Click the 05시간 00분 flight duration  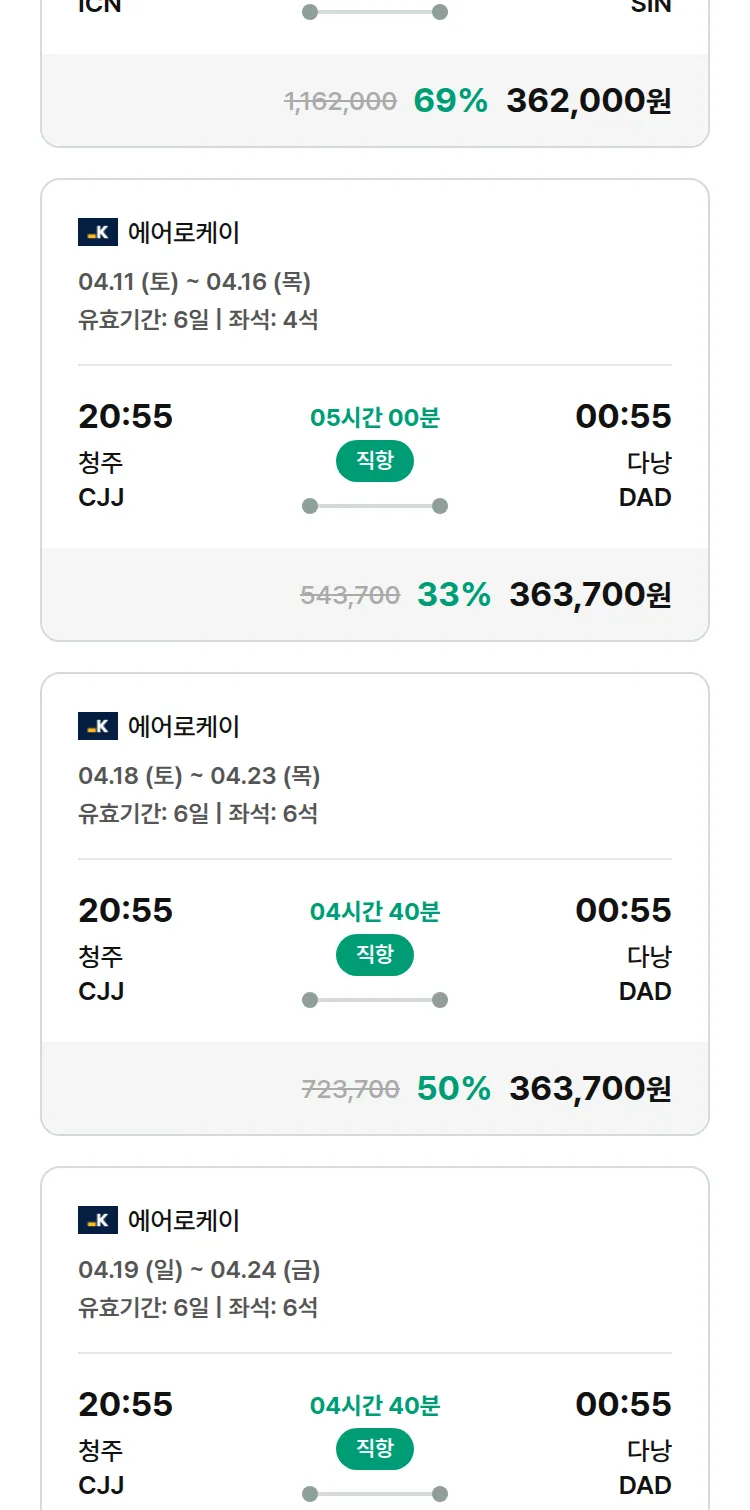point(375,418)
